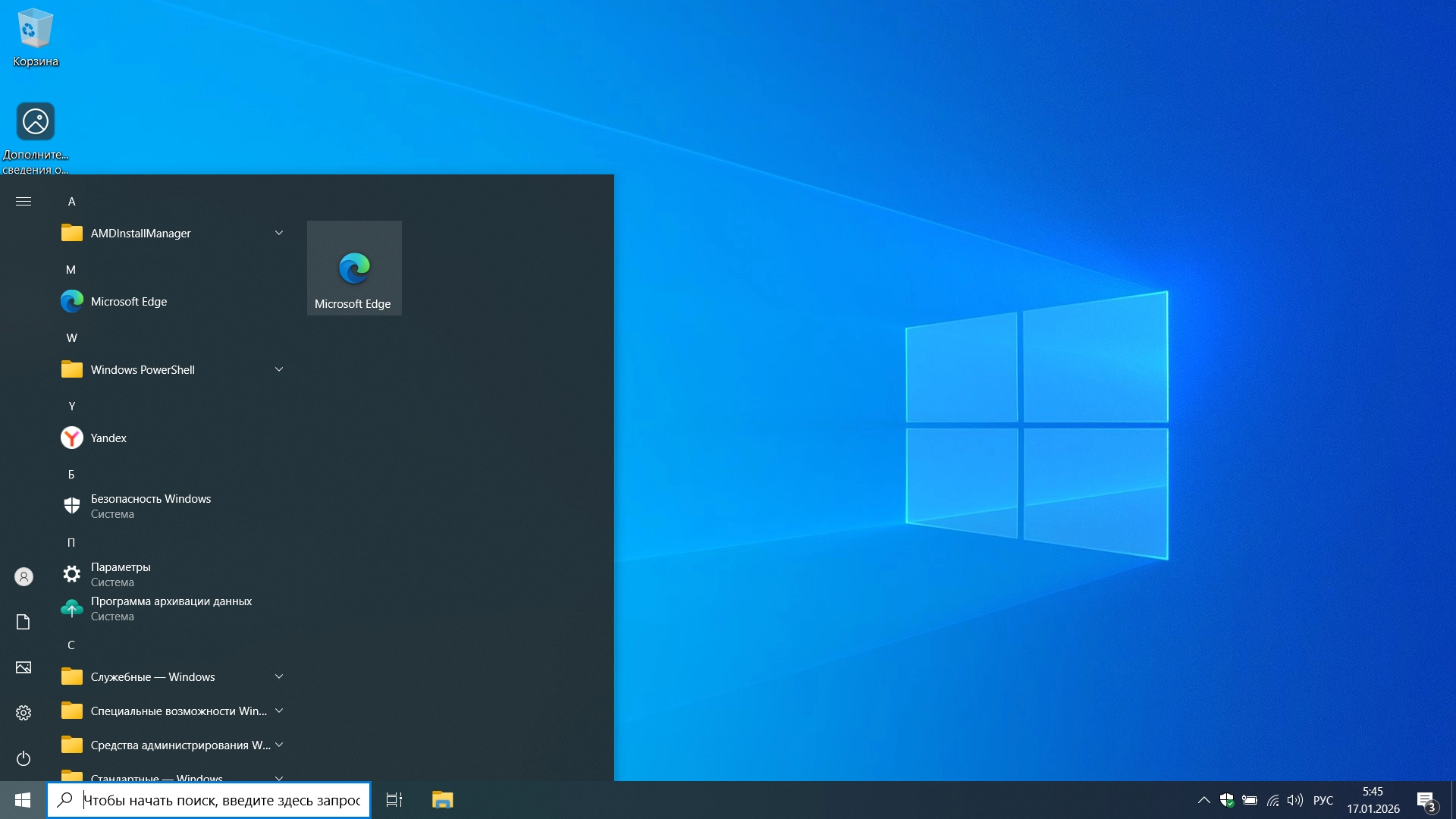Open Settings gear in Start sidebar

(24, 713)
